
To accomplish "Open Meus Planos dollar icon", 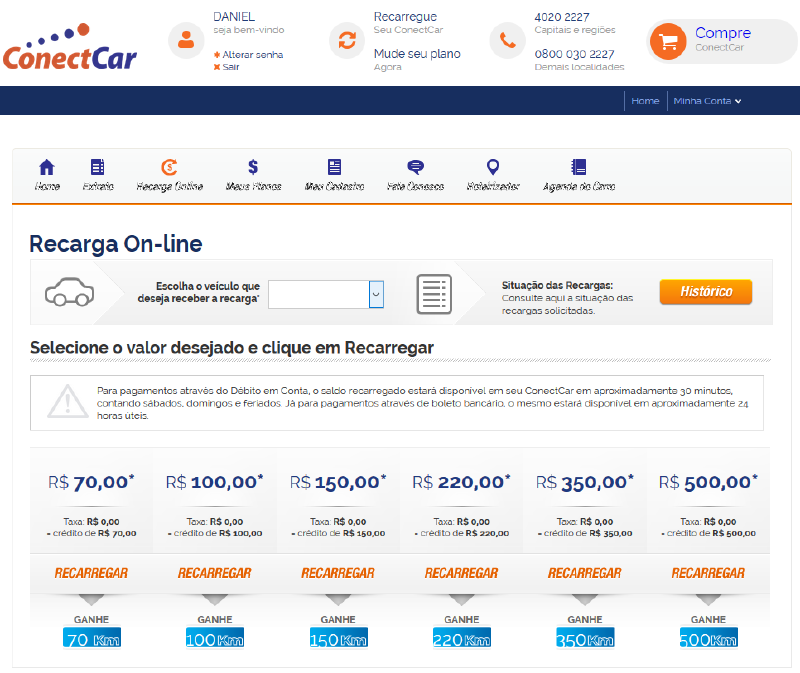I will tap(253, 167).
